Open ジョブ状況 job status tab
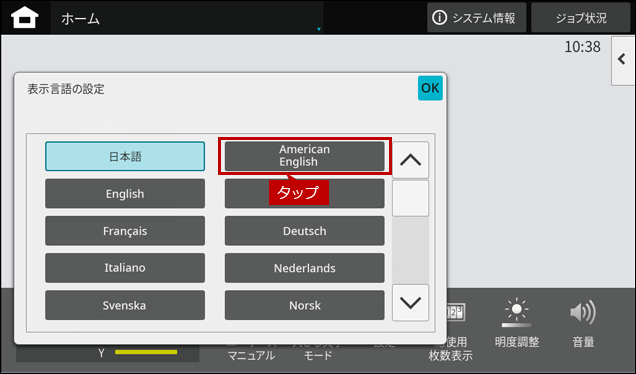Viewport: 636px width, 374px height. pyautogui.click(x=581, y=18)
